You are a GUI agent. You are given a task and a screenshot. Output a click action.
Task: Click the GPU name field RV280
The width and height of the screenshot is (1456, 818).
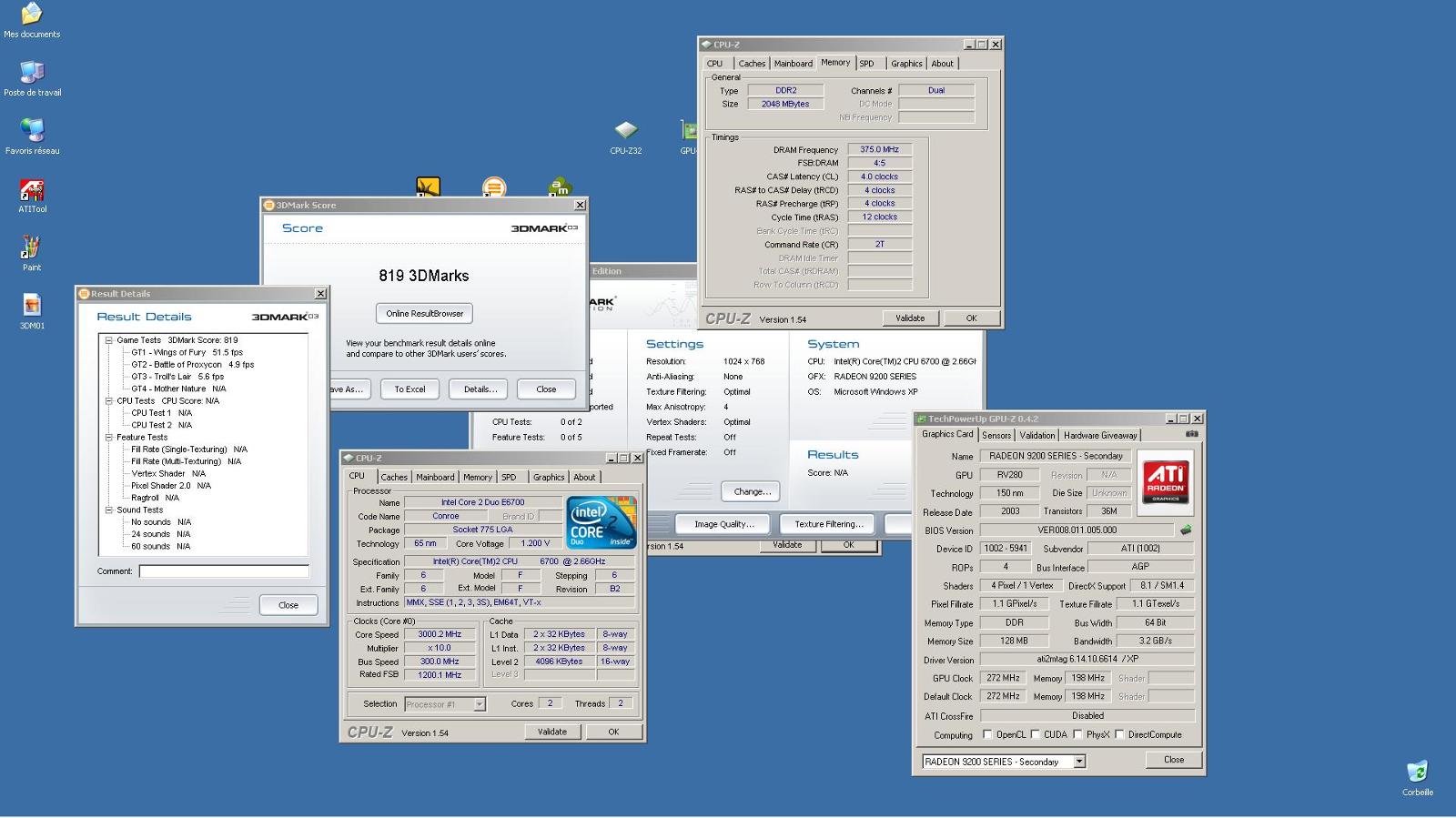pyautogui.click(x=1009, y=475)
